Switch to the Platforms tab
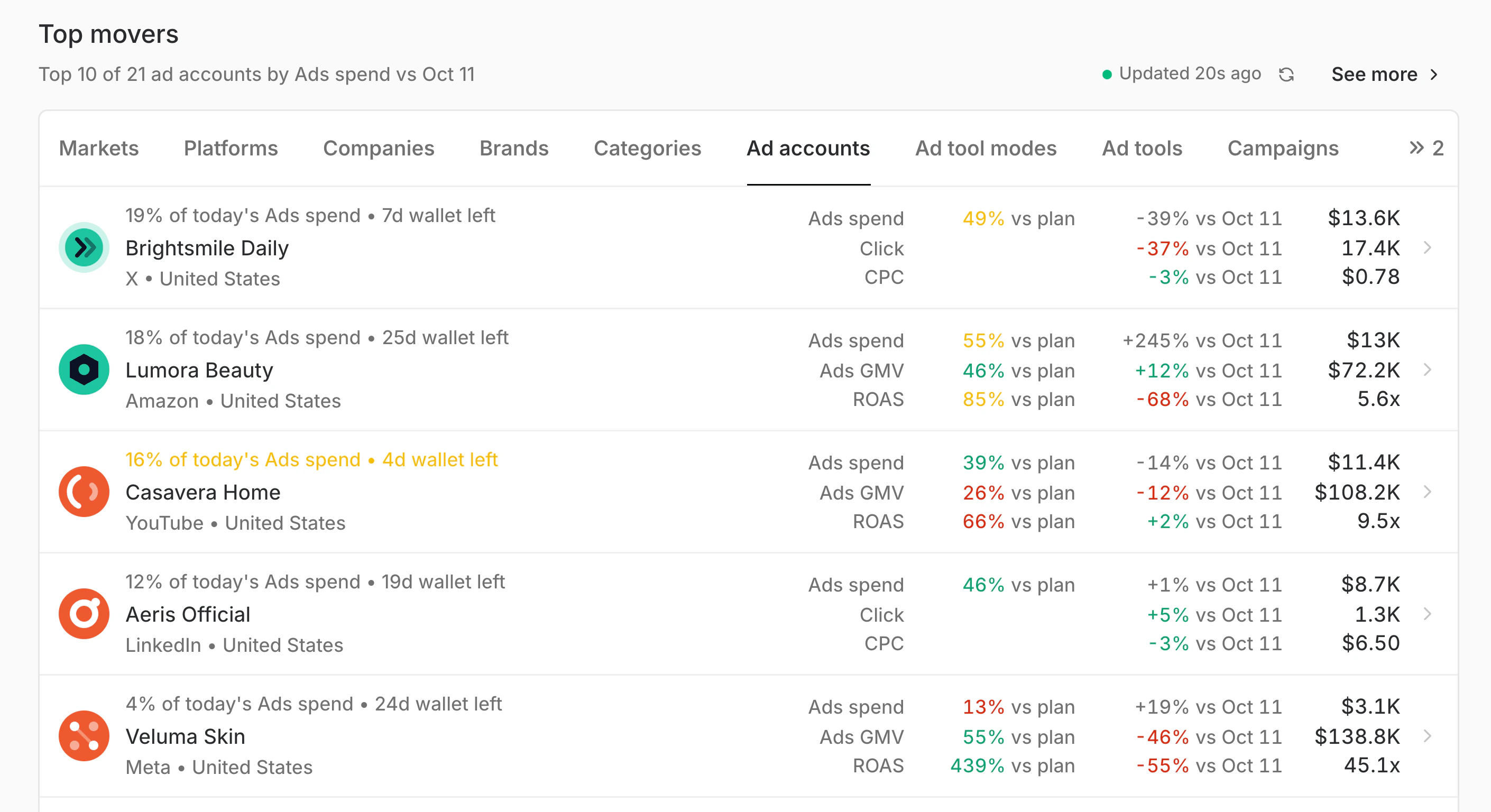This screenshot has width=1491, height=812. (231, 149)
